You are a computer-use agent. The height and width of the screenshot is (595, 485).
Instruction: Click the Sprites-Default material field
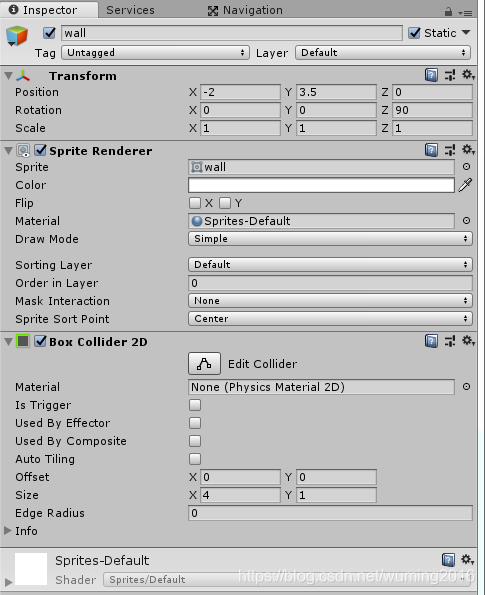pyautogui.click(x=321, y=221)
